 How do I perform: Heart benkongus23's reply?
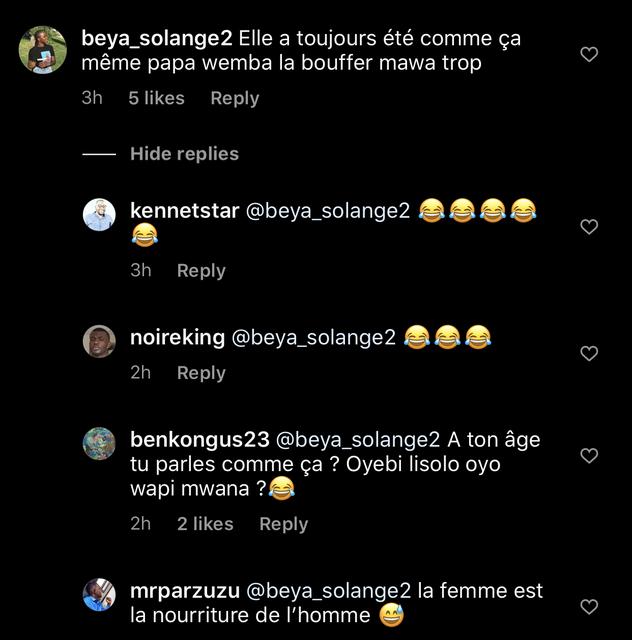pyautogui.click(x=589, y=455)
